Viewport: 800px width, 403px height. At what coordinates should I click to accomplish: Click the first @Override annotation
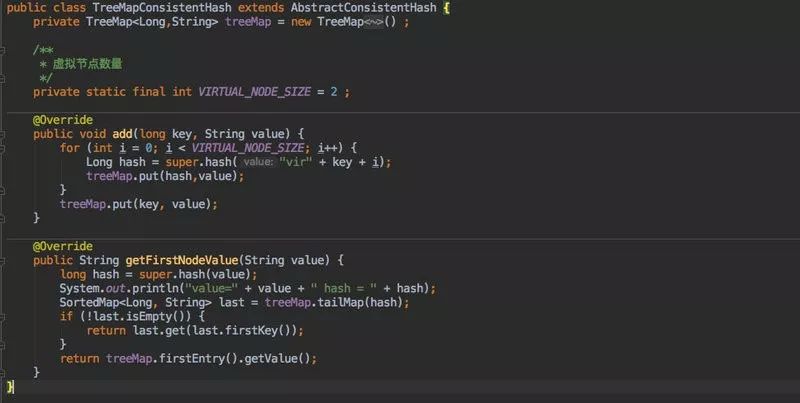[63, 120]
